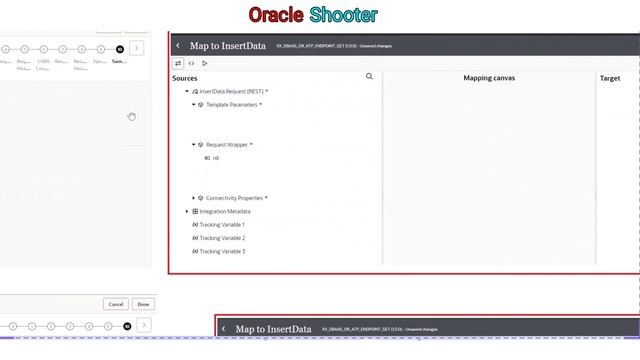Select Tracking Variable 1 label

tap(222, 225)
